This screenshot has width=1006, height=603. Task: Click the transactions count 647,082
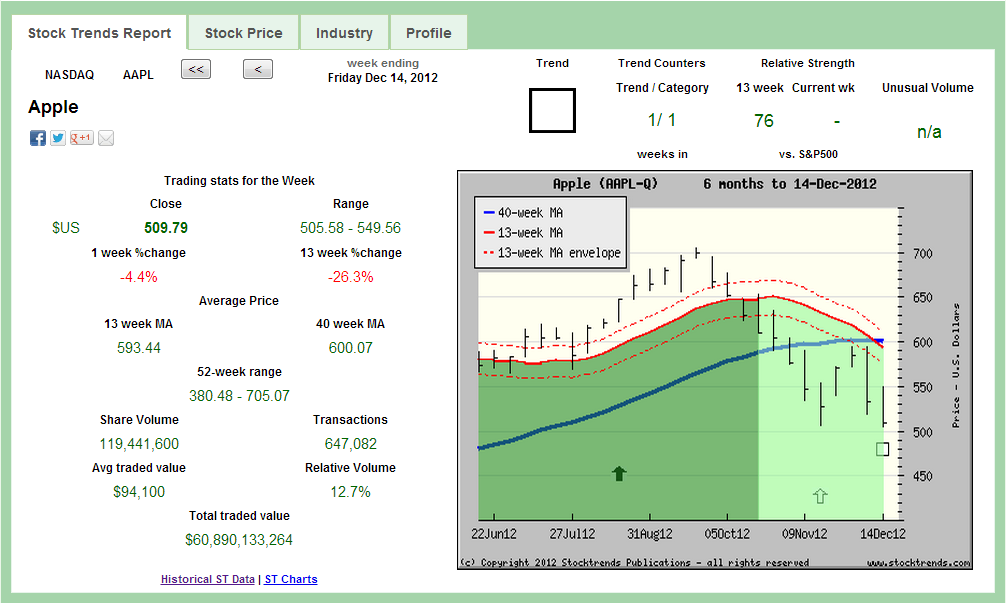coord(350,444)
